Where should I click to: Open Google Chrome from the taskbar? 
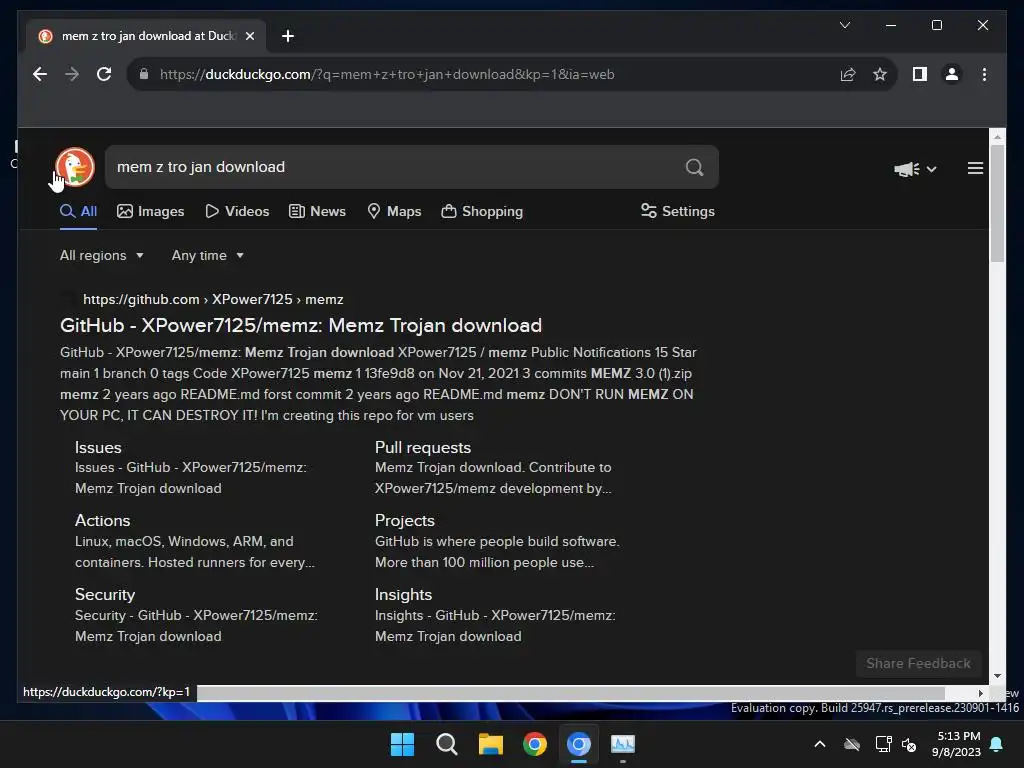click(535, 744)
